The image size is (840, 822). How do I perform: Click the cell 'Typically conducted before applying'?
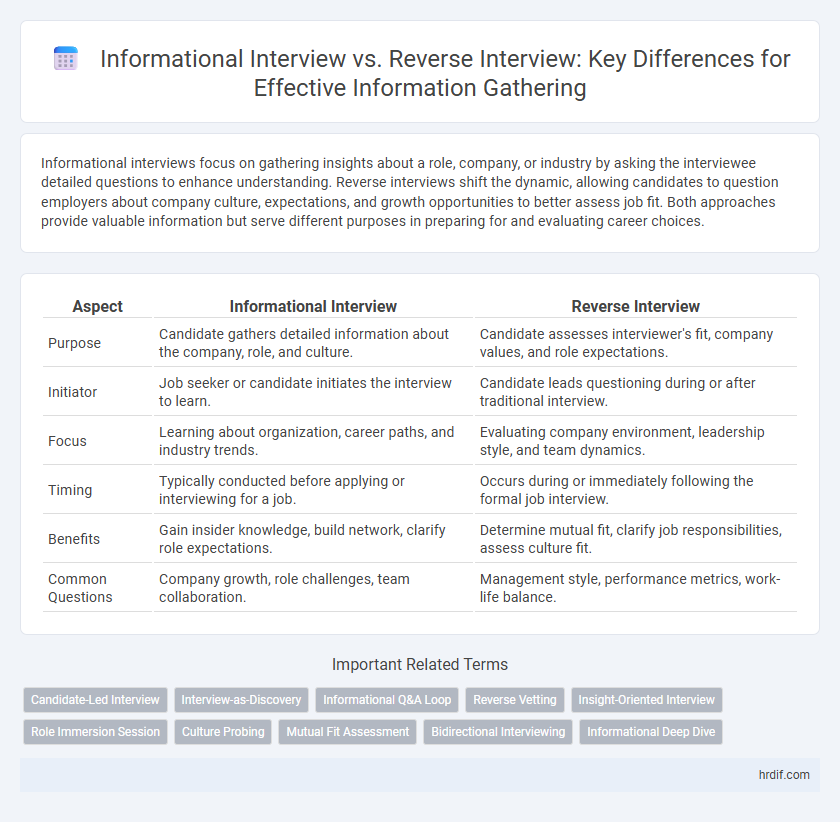313,490
